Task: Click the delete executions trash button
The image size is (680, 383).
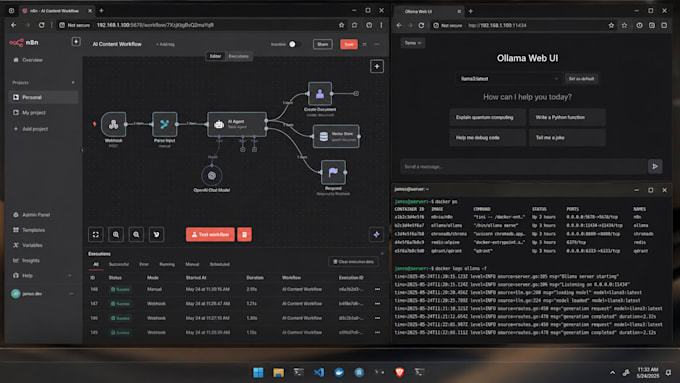Action: [244, 235]
